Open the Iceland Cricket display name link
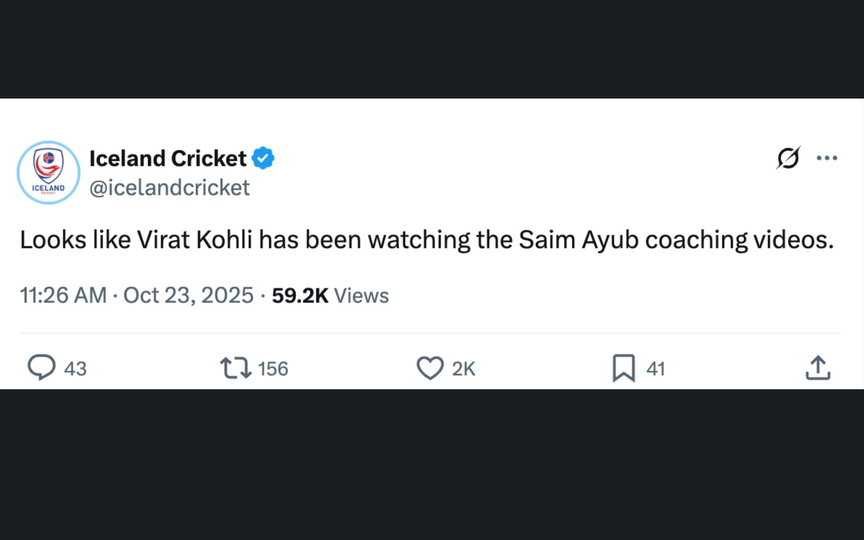 167,158
